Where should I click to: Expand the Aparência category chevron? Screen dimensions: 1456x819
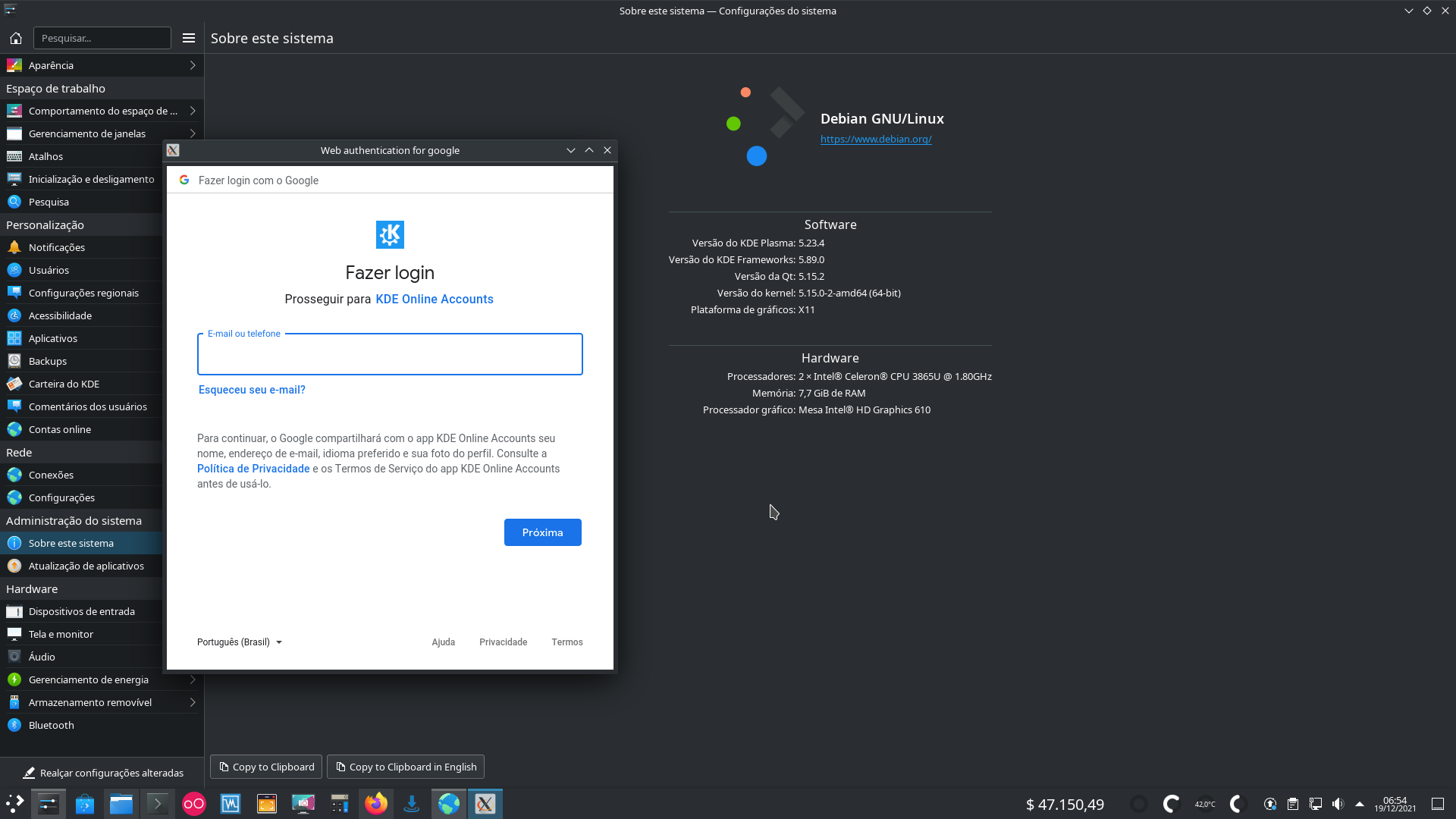[193, 65]
